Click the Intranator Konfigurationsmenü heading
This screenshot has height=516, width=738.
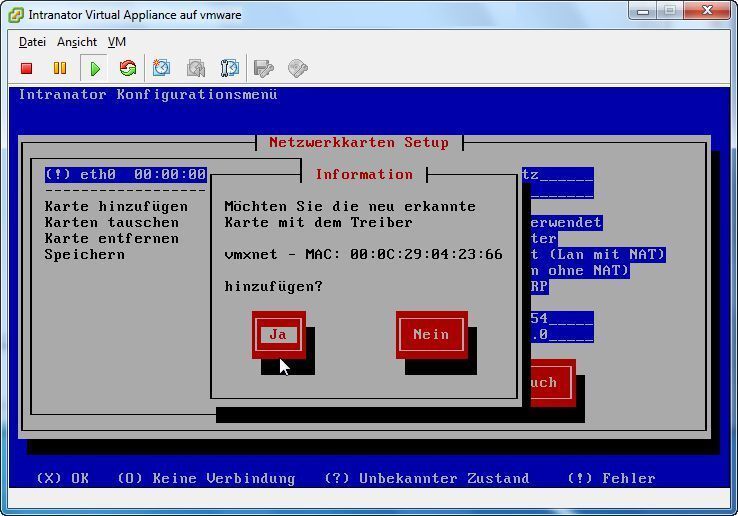148,95
